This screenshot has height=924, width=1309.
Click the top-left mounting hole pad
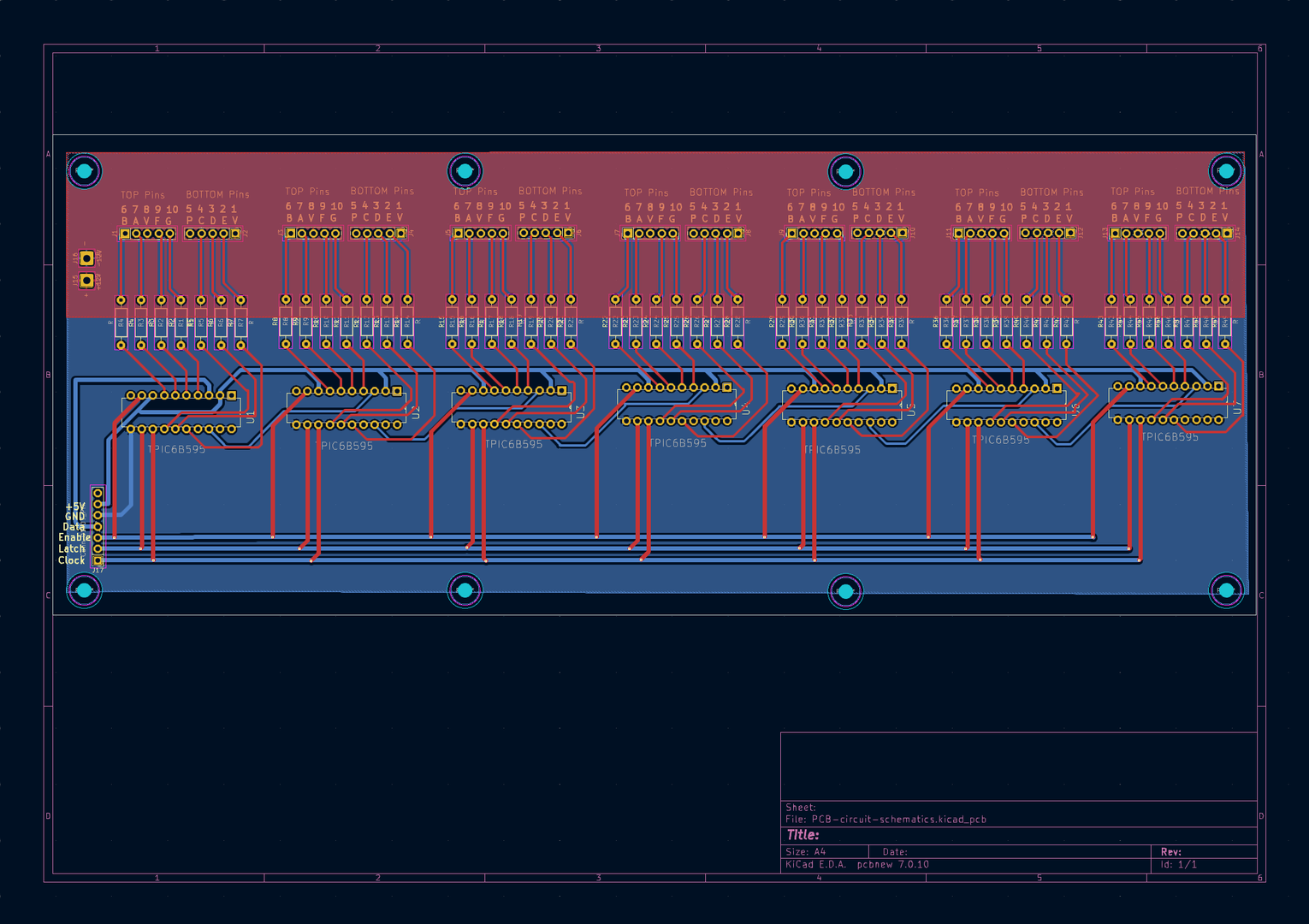point(85,169)
